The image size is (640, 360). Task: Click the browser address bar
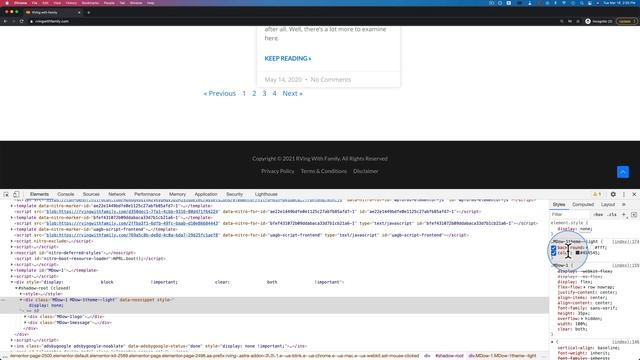[294, 21]
